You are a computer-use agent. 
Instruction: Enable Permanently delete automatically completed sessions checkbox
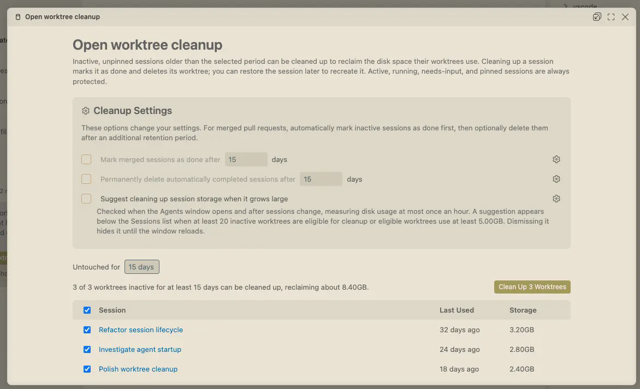click(x=86, y=179)
